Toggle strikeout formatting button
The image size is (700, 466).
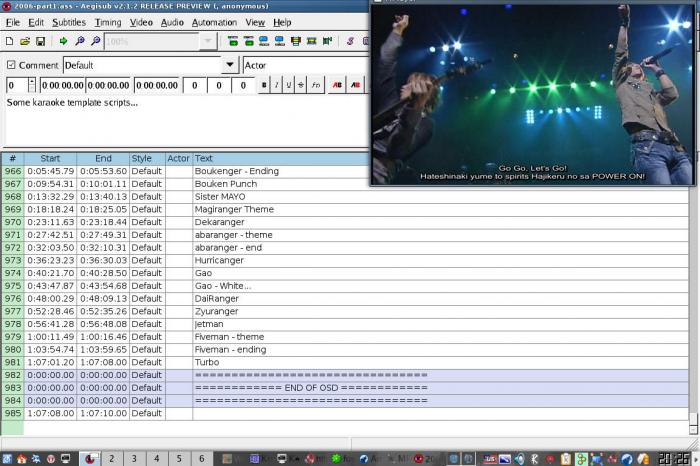coord(300,85)
